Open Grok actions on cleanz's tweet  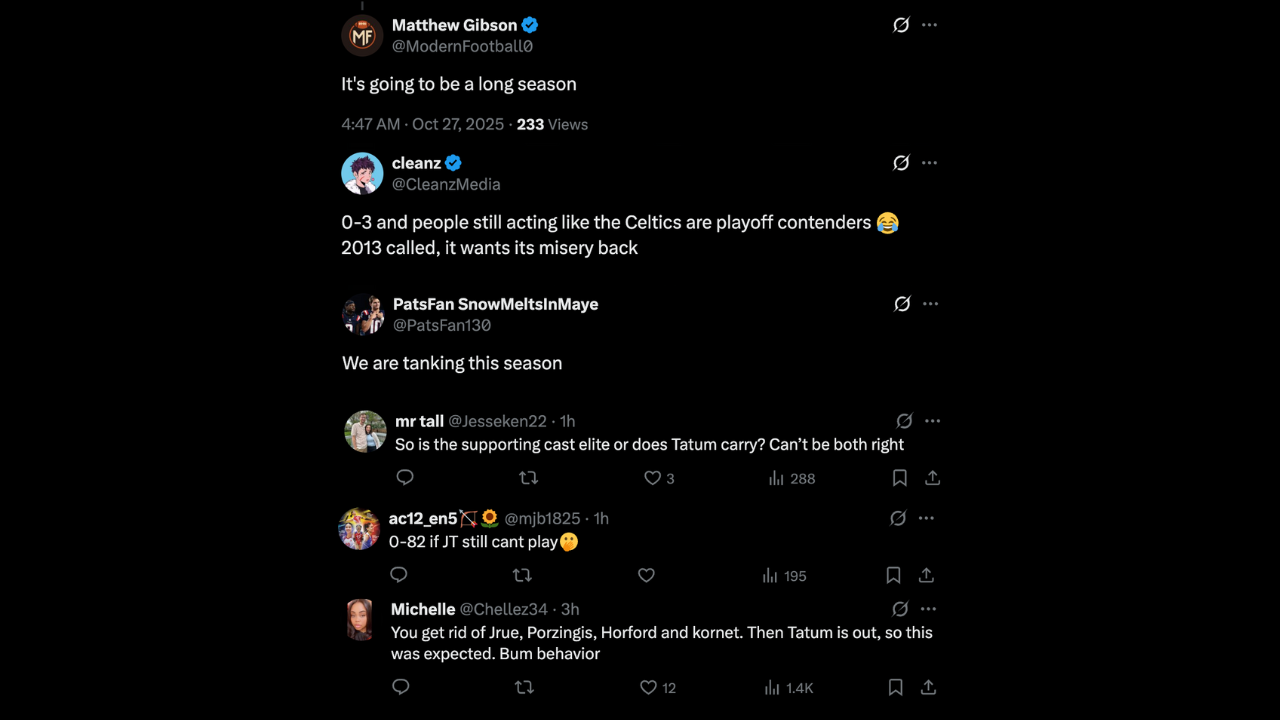pos(901,163)
